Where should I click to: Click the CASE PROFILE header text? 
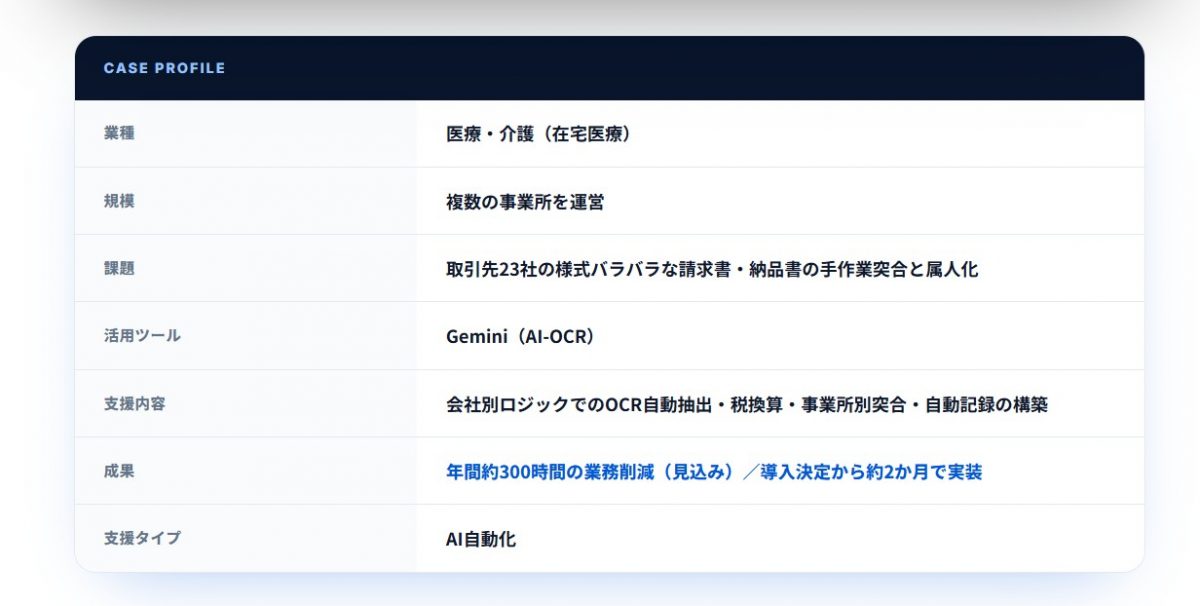coord(164,68)
